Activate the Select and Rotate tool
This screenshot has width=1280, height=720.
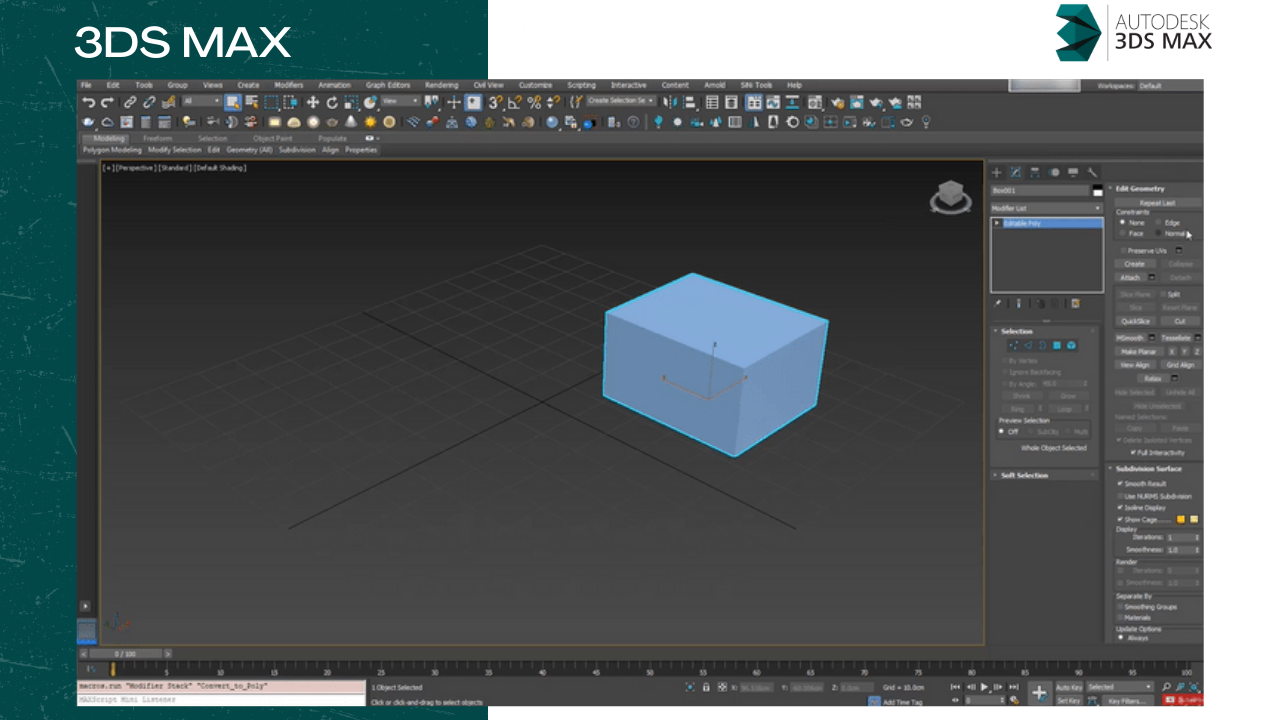(x=332, y=102)
